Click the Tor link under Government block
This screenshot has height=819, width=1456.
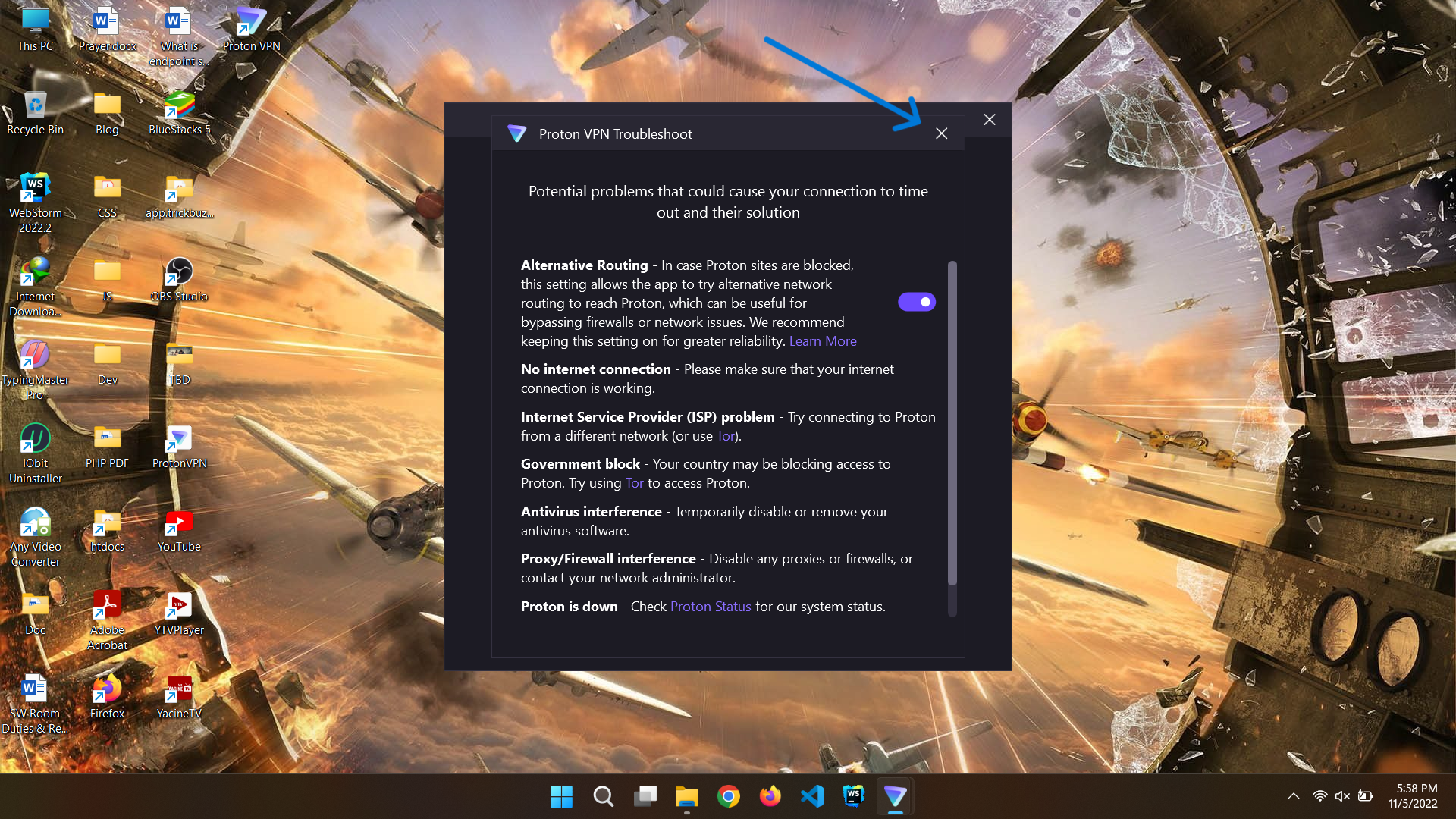coord(634,483)
